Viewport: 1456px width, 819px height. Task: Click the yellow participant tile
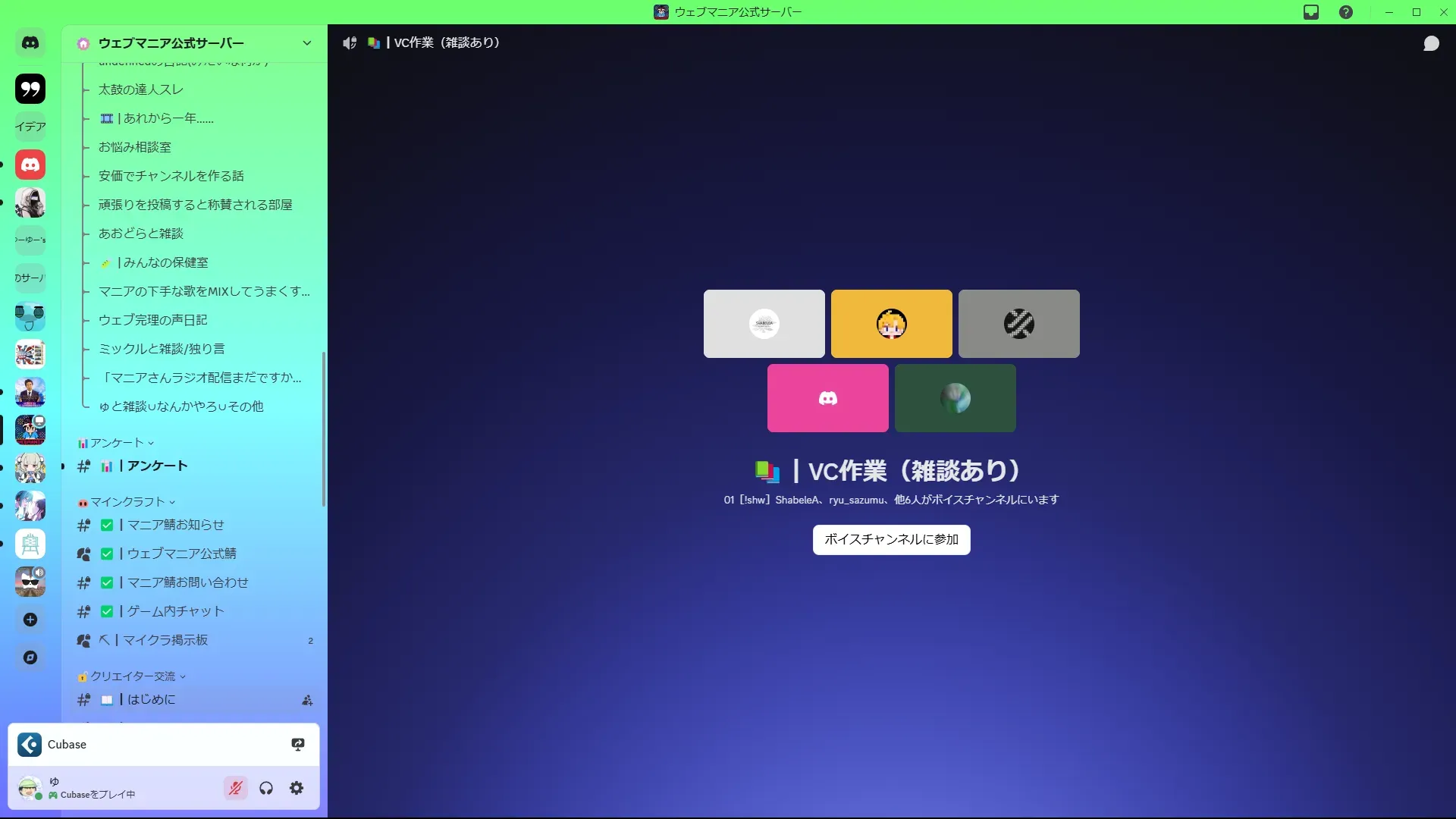pyautogui.click(x=891, y=324)
